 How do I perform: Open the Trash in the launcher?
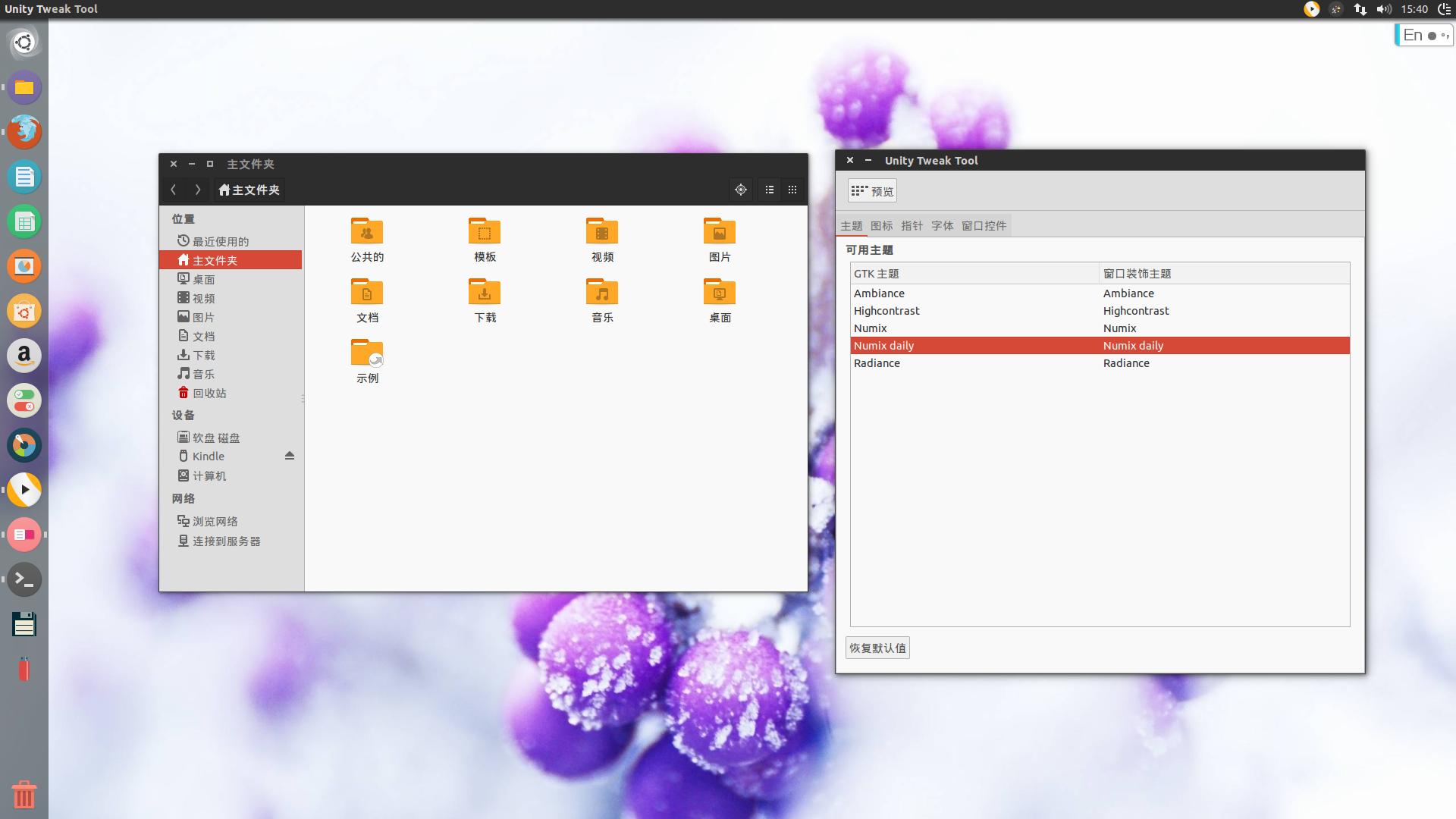point(24,795)
